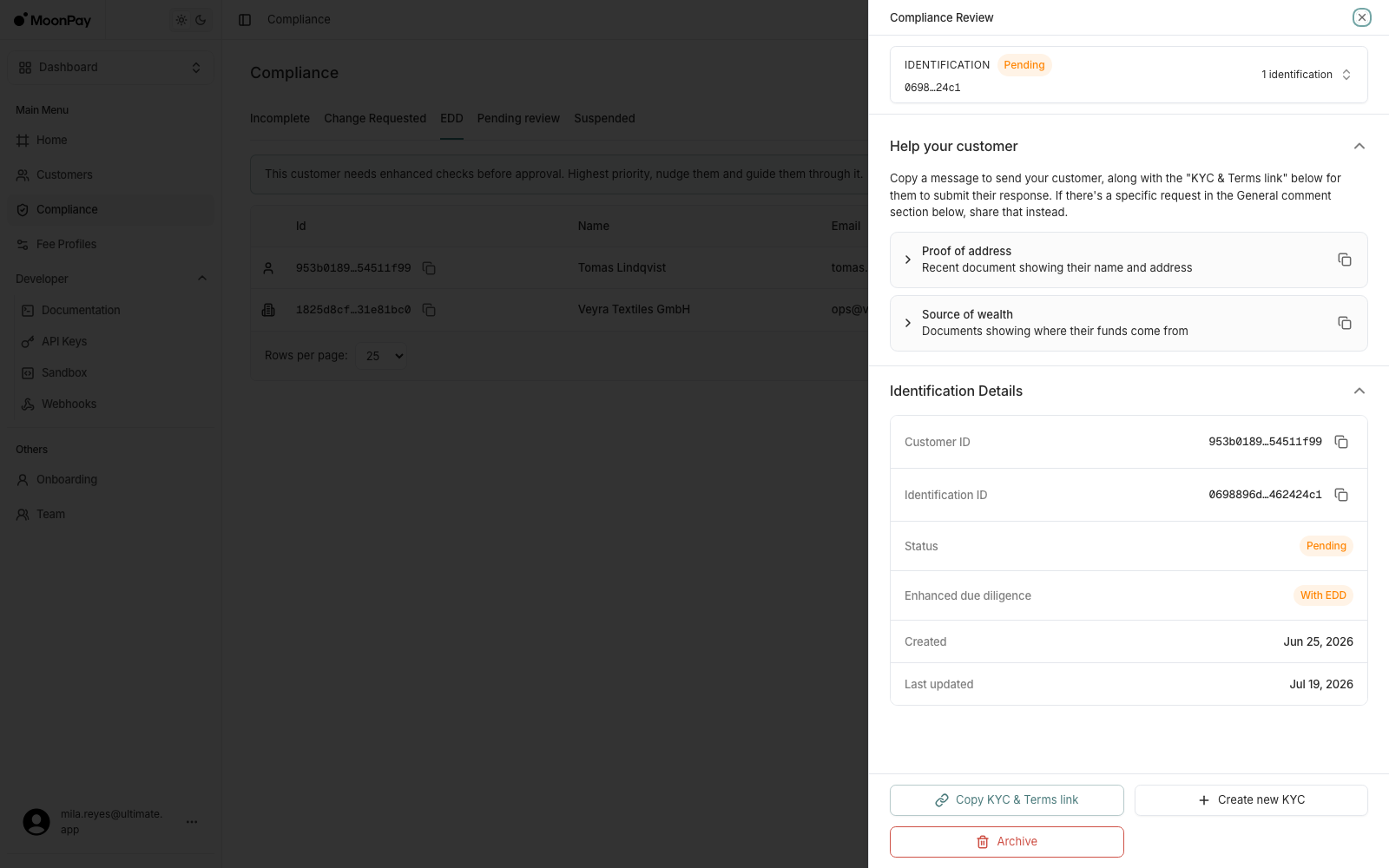Screen dimensions: 1389x868
Task: Click the With EDD badge
Action: (x=1323, y=595)
